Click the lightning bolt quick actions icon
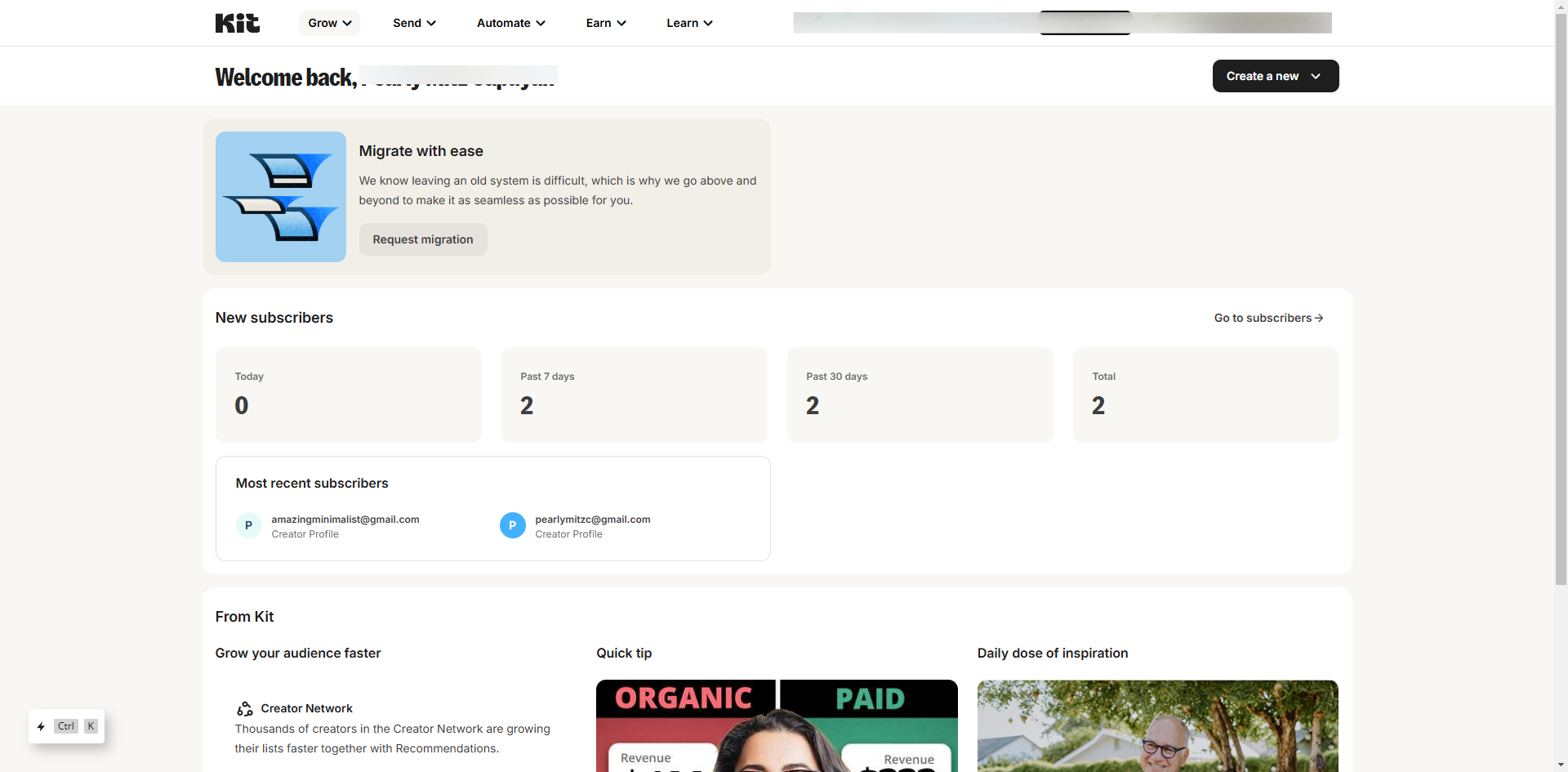This screenshot has height=772, width=1568. pyautogui.click(x=41, y=726)
